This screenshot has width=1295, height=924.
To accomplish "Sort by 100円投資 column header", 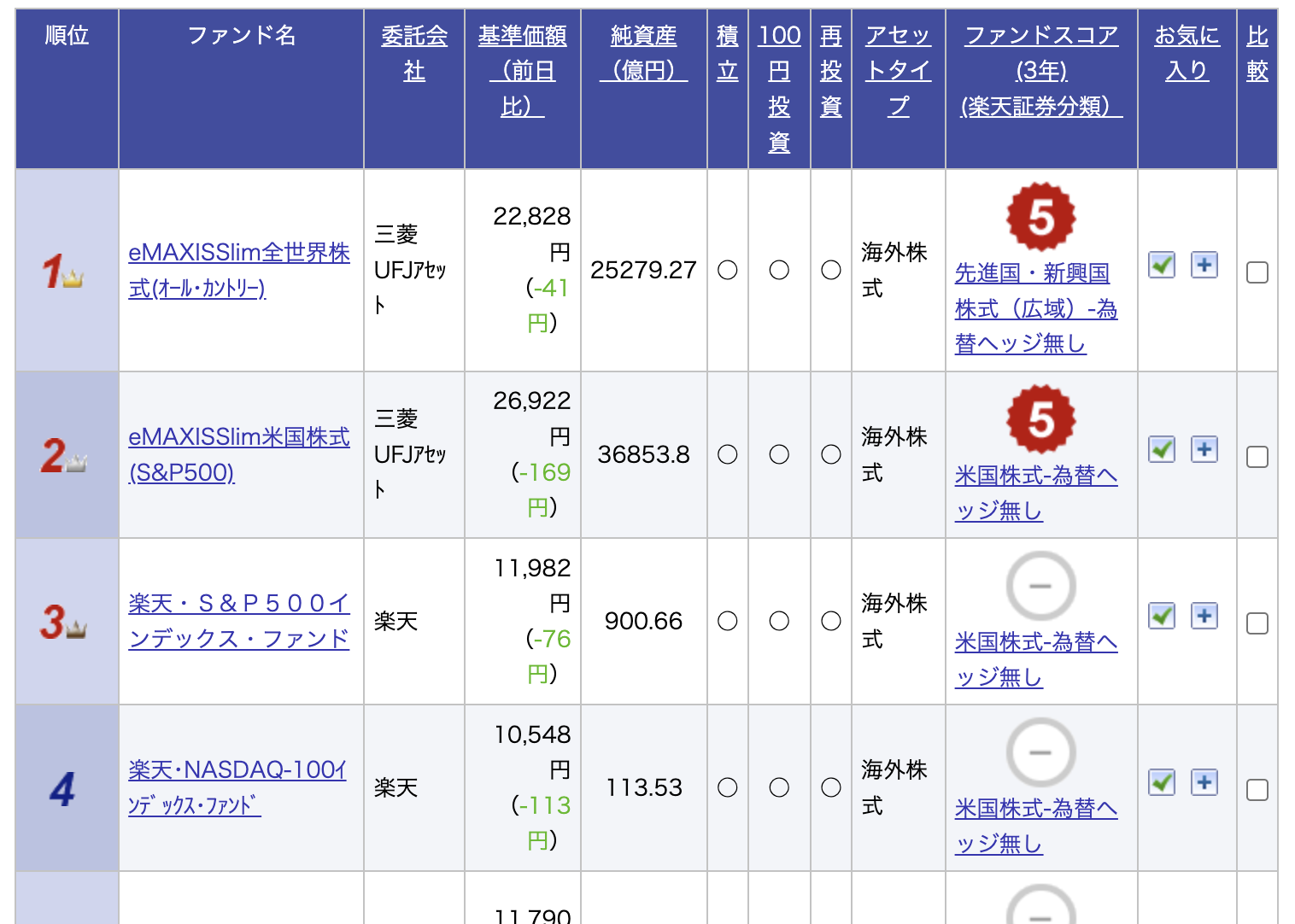I will pos(779,89).
